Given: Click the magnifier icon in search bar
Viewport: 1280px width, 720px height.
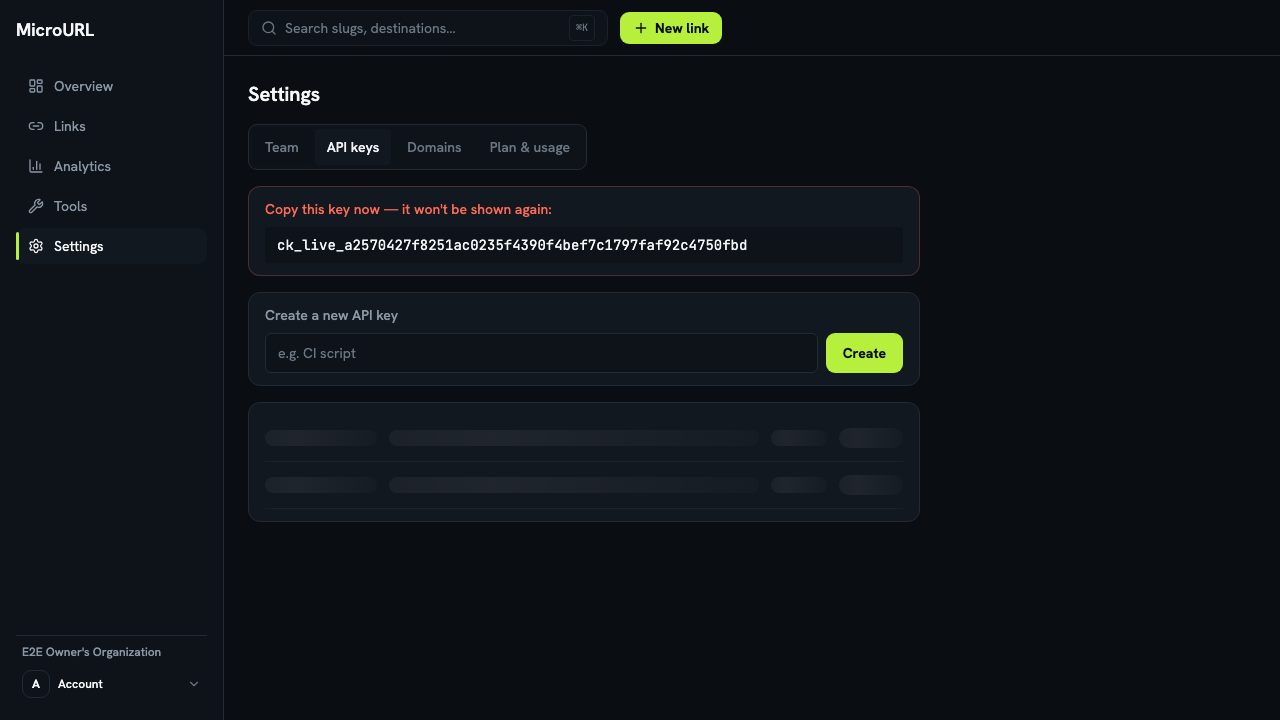Looking at the screenshot, I should coord(269,28).
